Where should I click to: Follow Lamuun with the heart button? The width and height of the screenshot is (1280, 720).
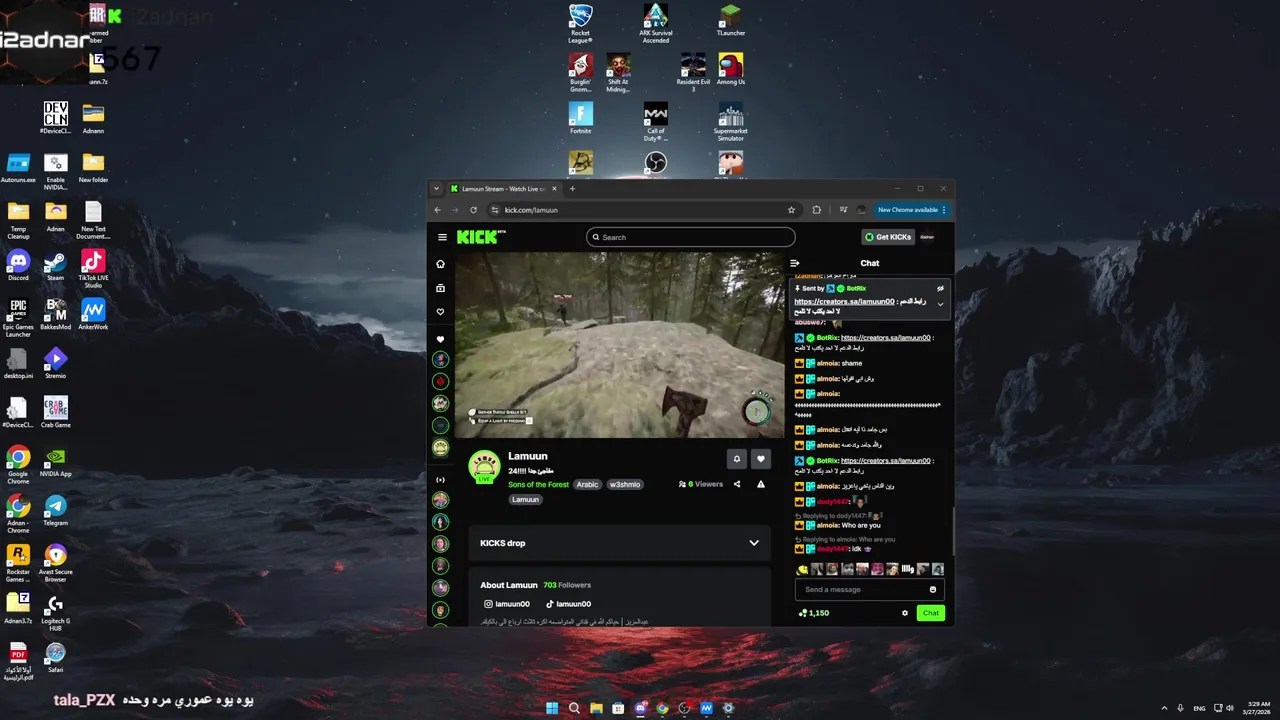(761, 459)
